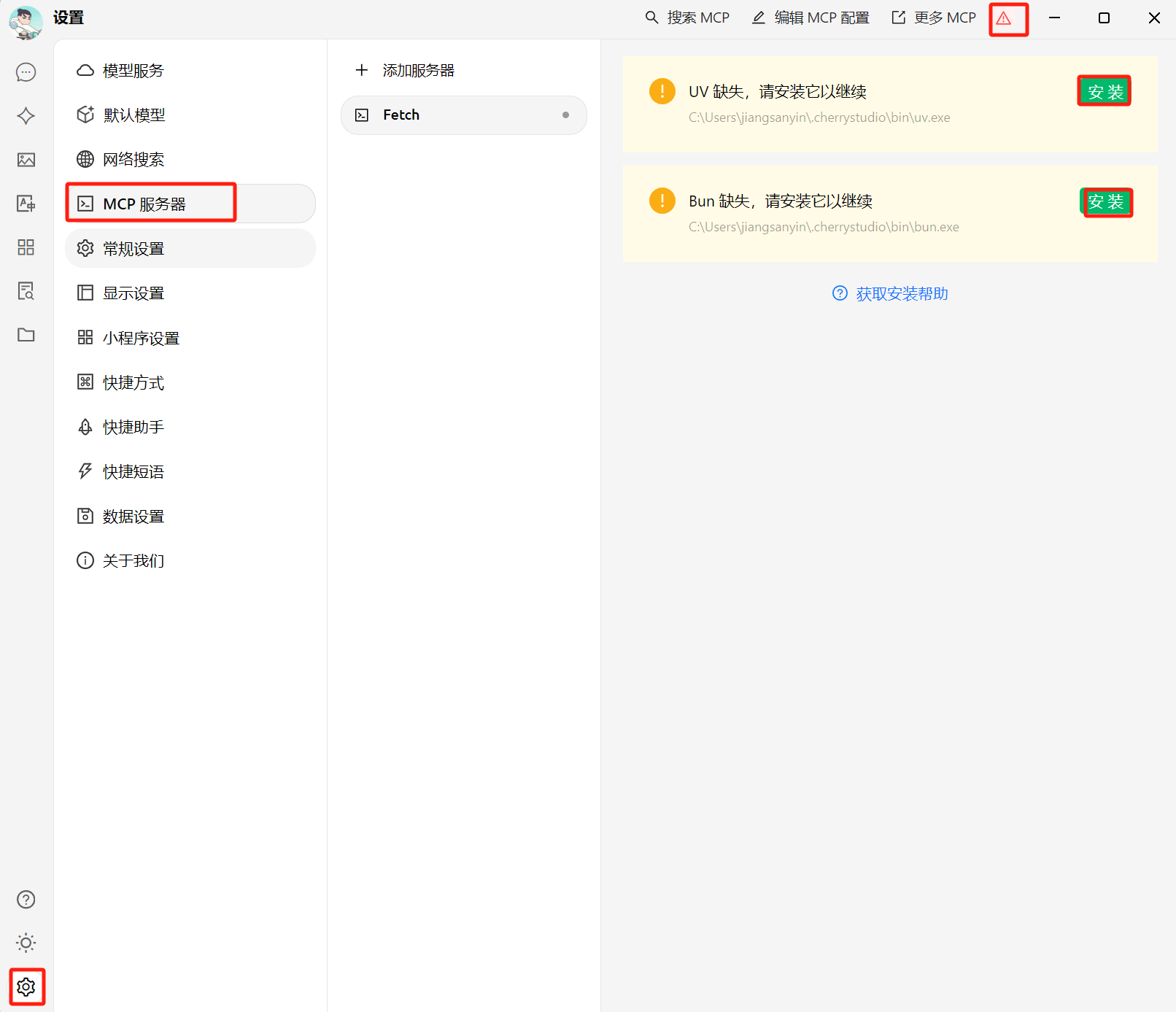Click the bun.exe path text

click(824, 227)
